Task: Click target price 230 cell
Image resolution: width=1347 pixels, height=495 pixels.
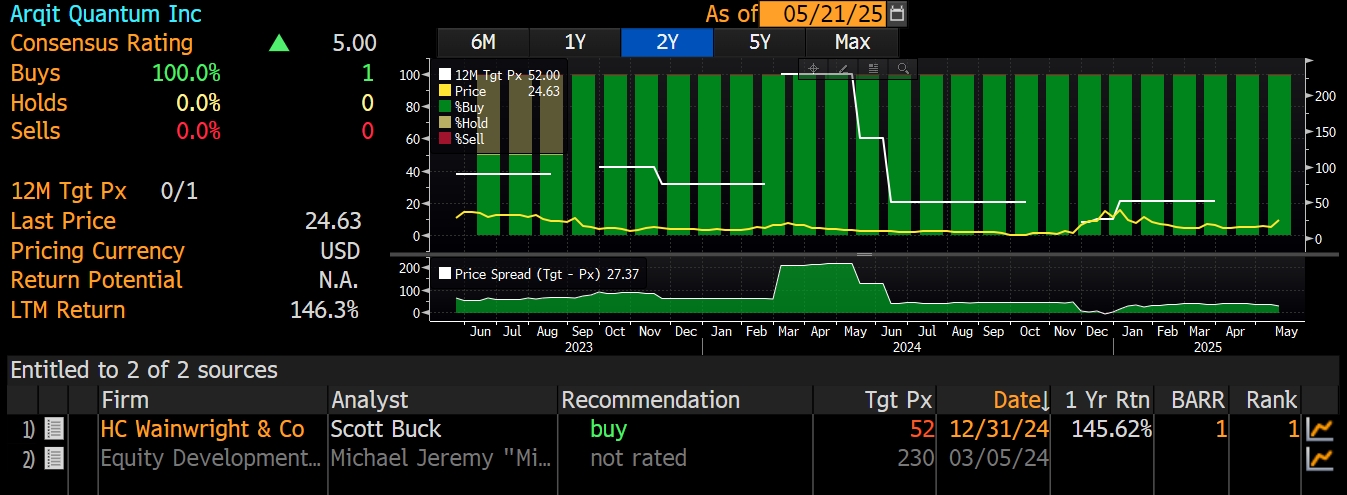Action: [916, 459]
